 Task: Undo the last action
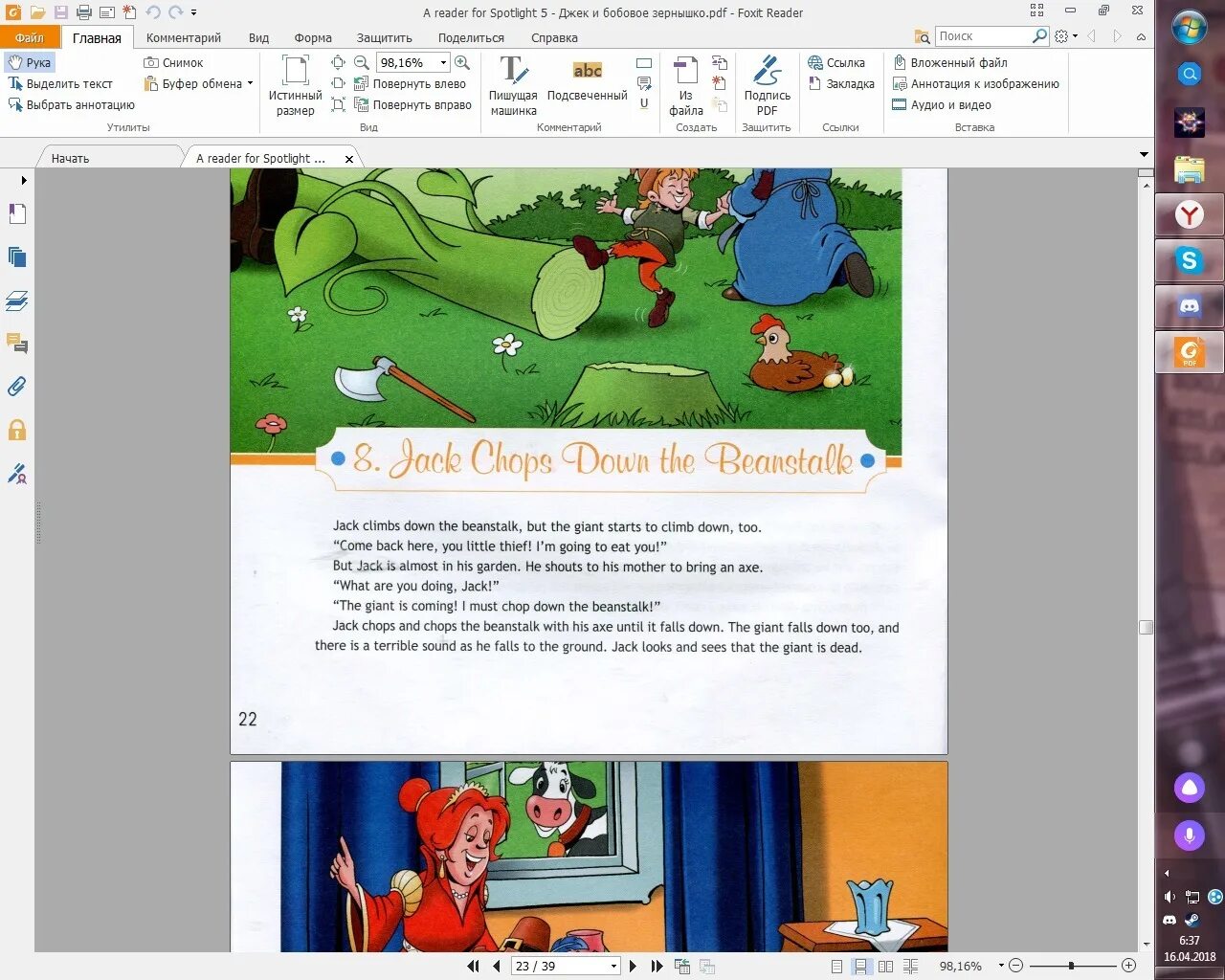coord(153,12)
